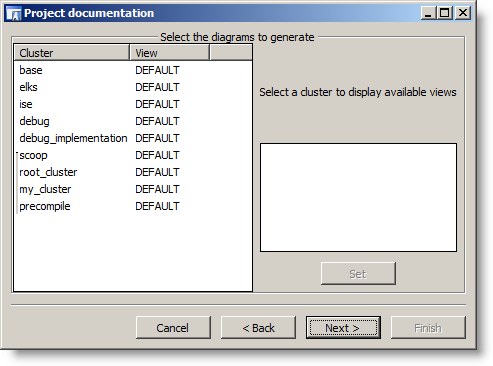Select the base cluster row

click(x=133, y=70)
